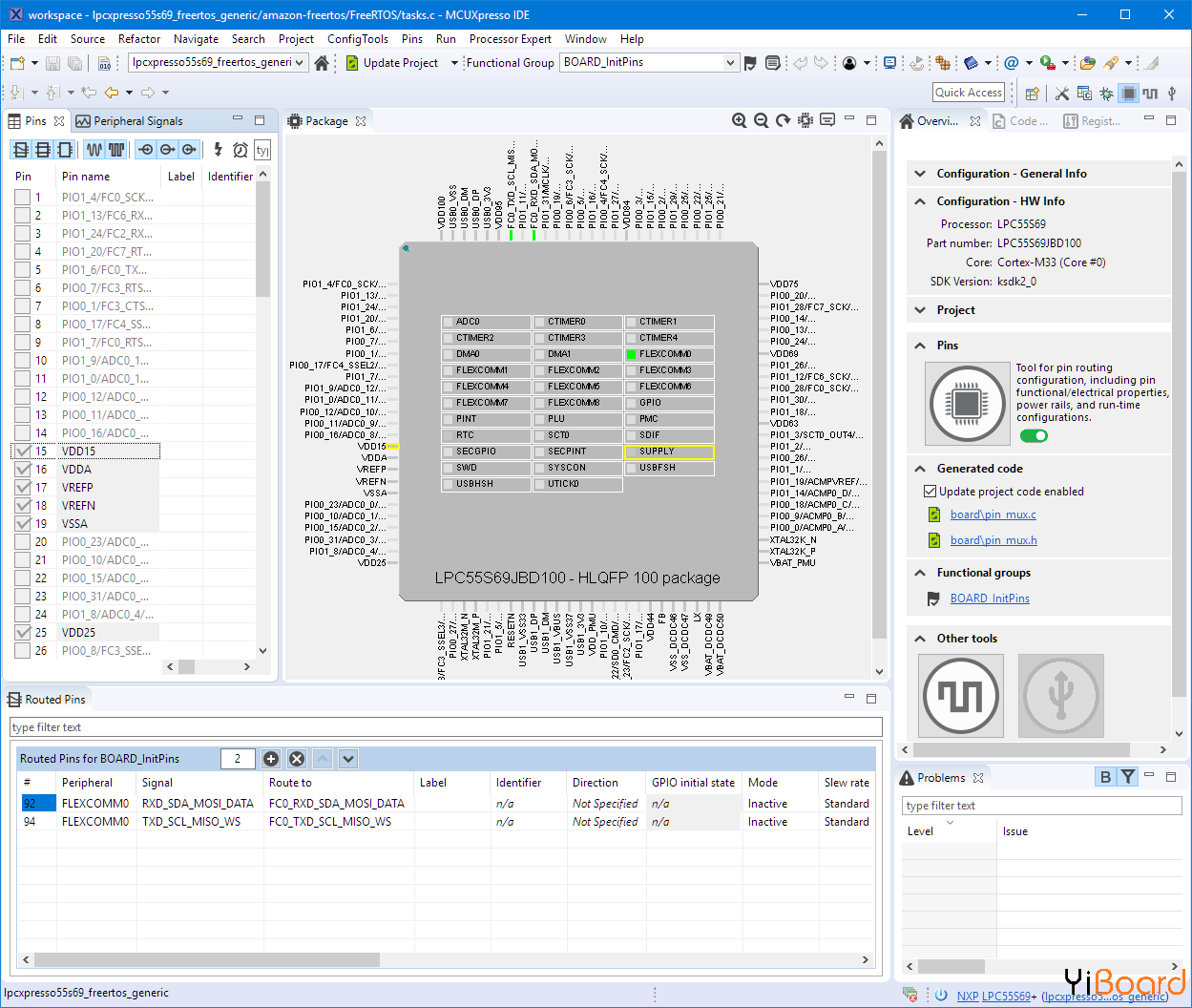Switch to the Clocks tool perspective icon

[1150, 93]
